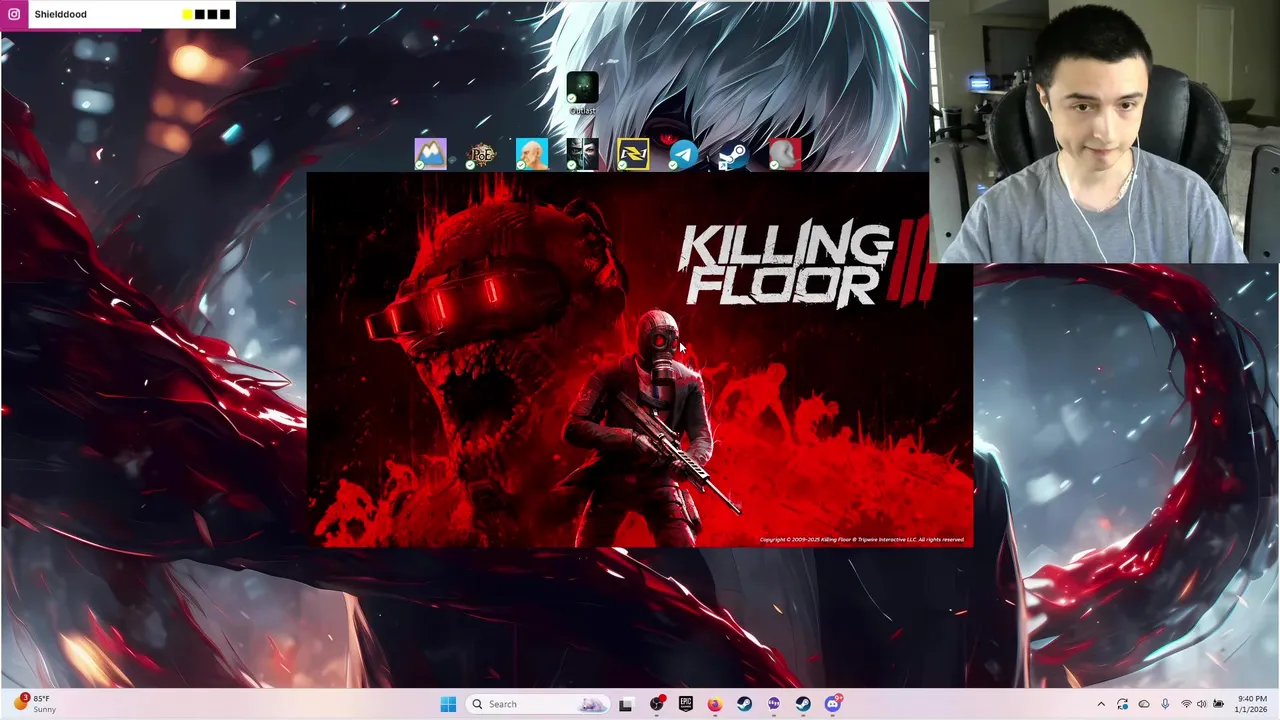Viewport: 1280px width, 720px height.
Task: Open the Steam taskbar icon beside Firefox
Action: click(x=744, y=704)
